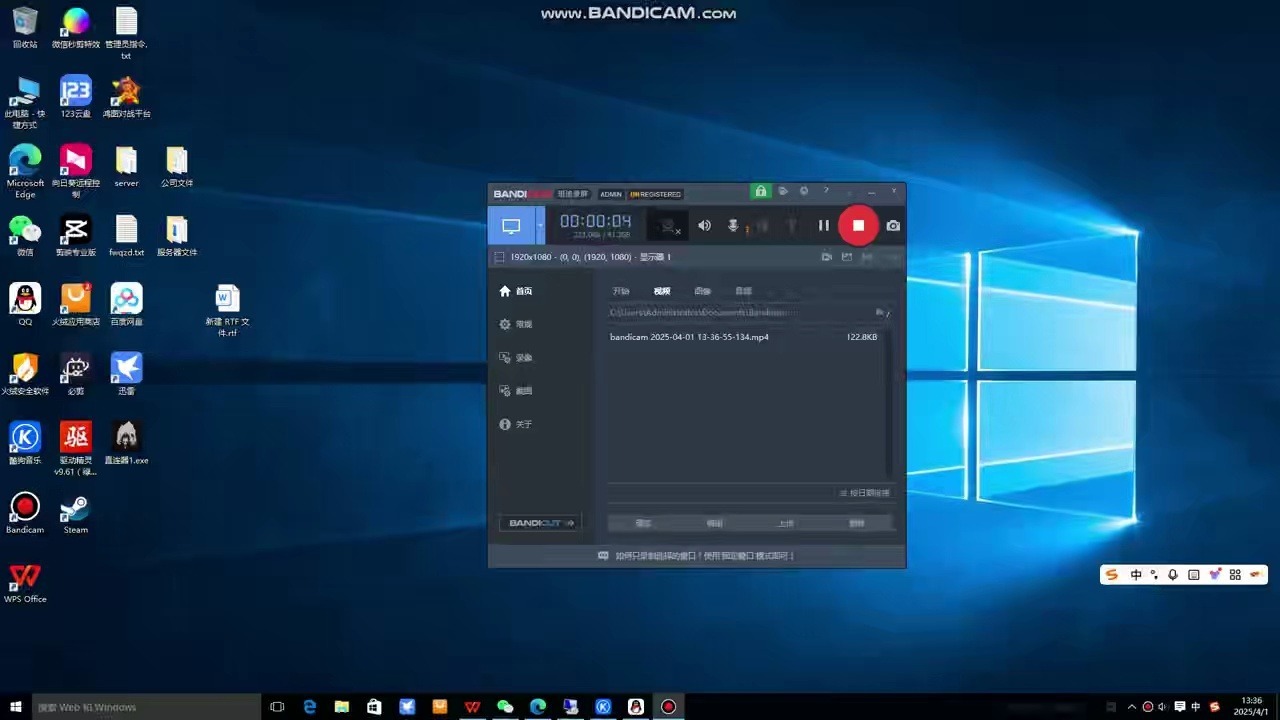The image size is (1280, 720).
Task: Open Task View on the taskbar
Action: click(278, 706)
